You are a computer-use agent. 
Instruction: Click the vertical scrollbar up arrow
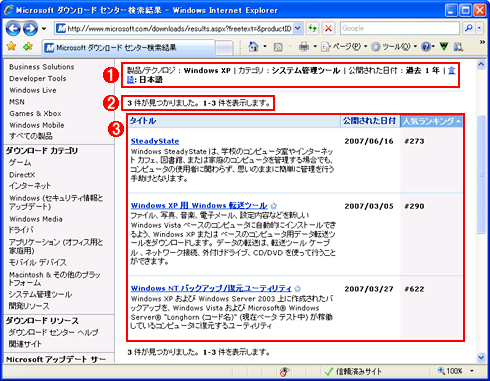481,65
